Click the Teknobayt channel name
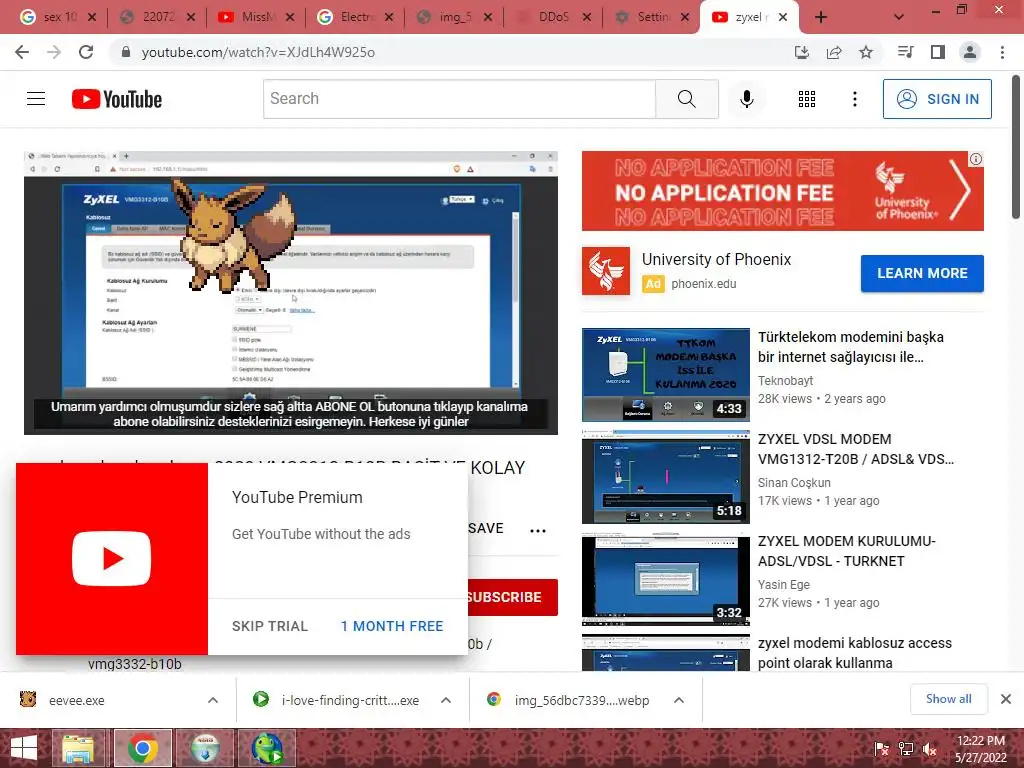This screenshot has height=768, width=1024. coord(786,380)
